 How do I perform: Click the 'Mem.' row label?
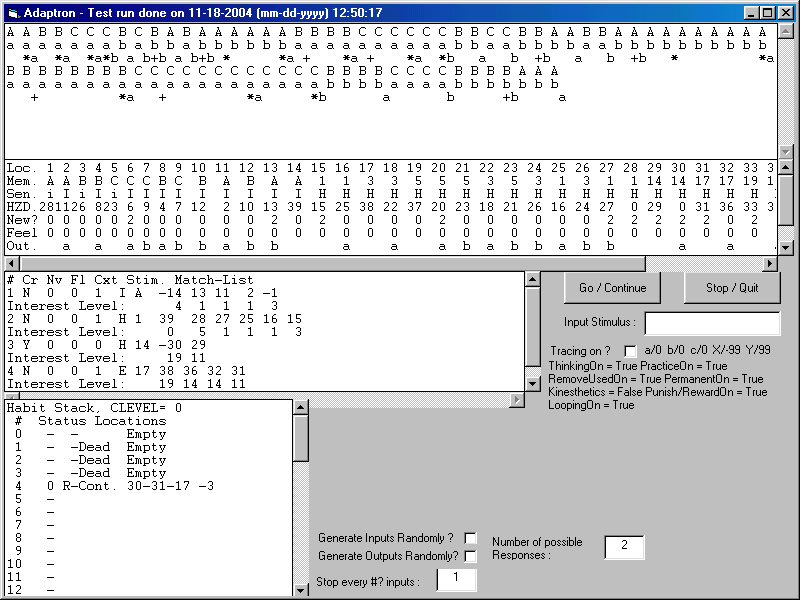pyautogui.click(x=21, y=181)
